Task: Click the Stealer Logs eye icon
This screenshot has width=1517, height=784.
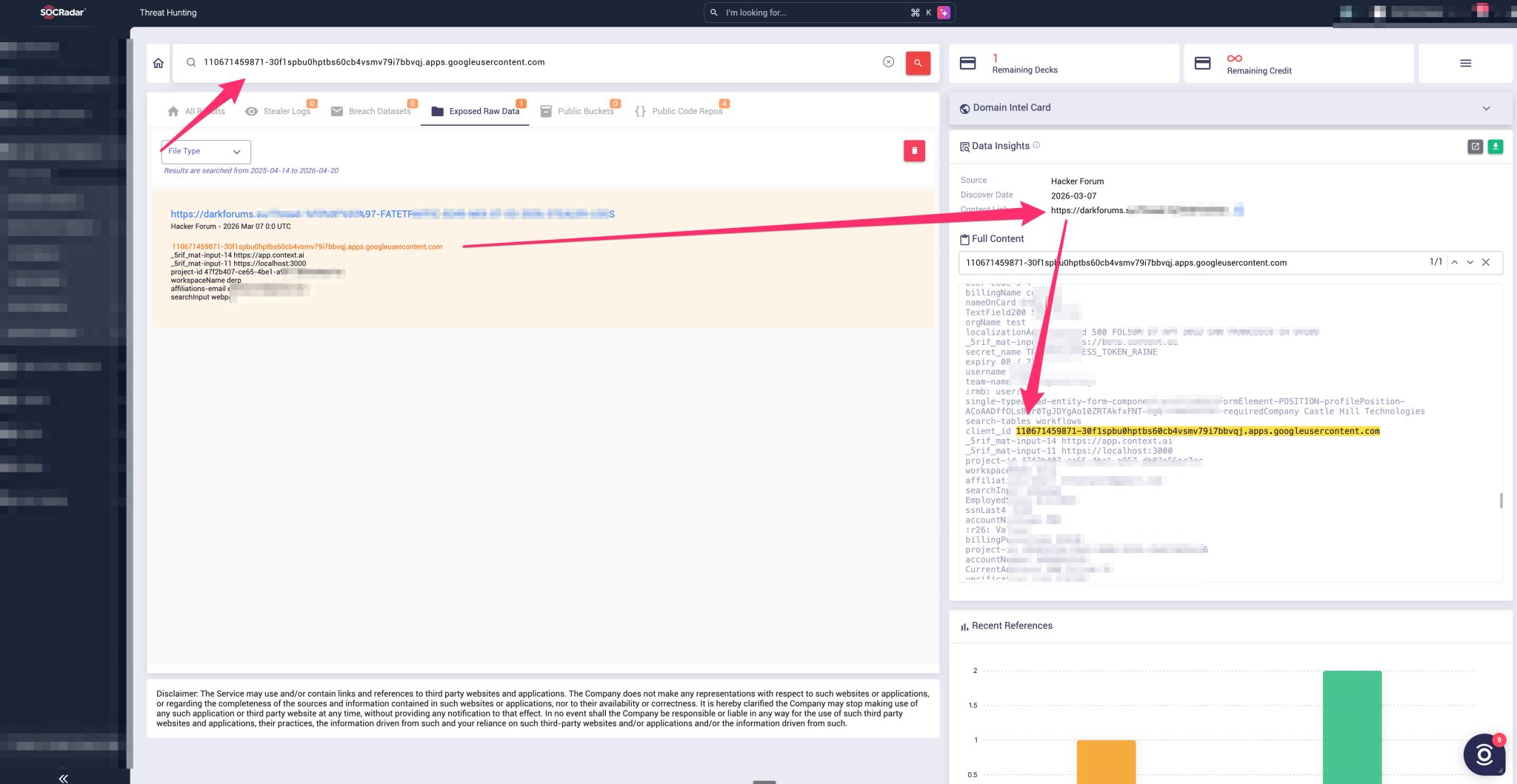Action: point(251,111)
